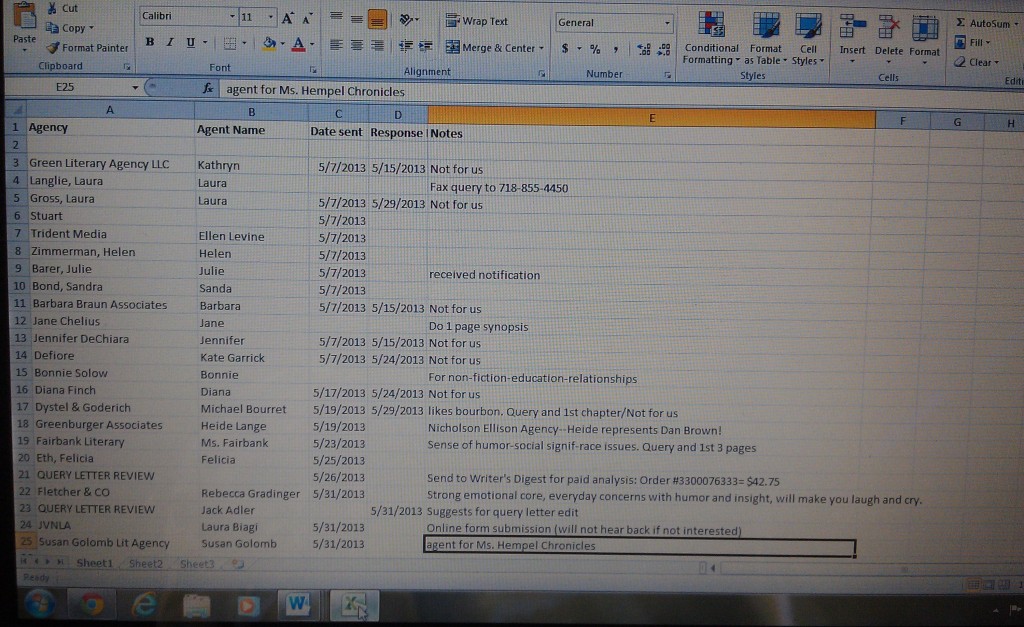Image resolution: width=1024 pixels, height=627 pixels.
Task: Click the Increase Indent icon
Action: click(x=426, y=46)
